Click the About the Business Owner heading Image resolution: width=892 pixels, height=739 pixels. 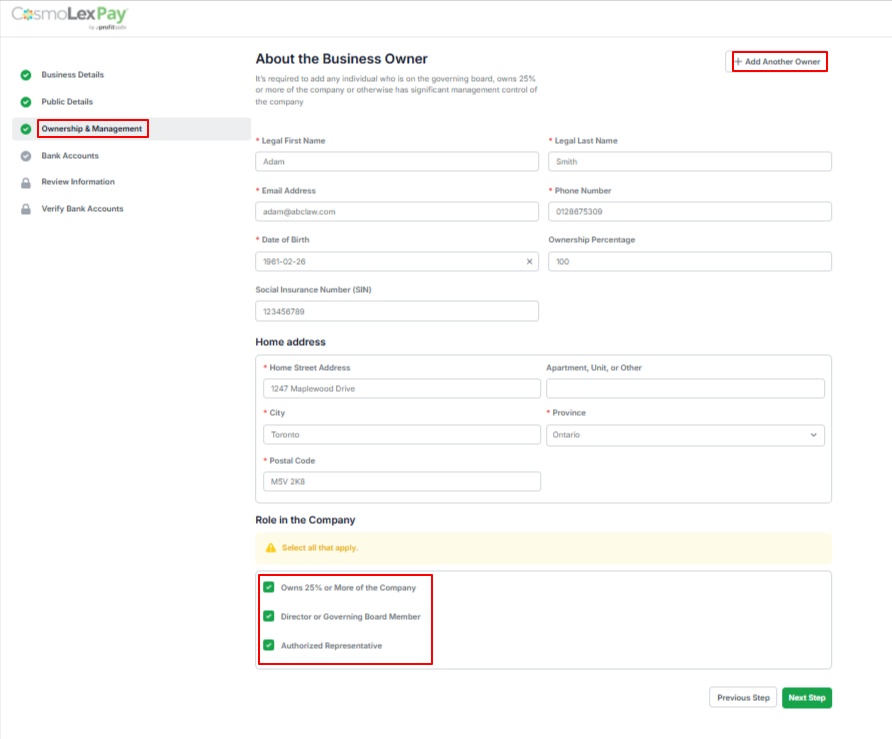[341, 59]
